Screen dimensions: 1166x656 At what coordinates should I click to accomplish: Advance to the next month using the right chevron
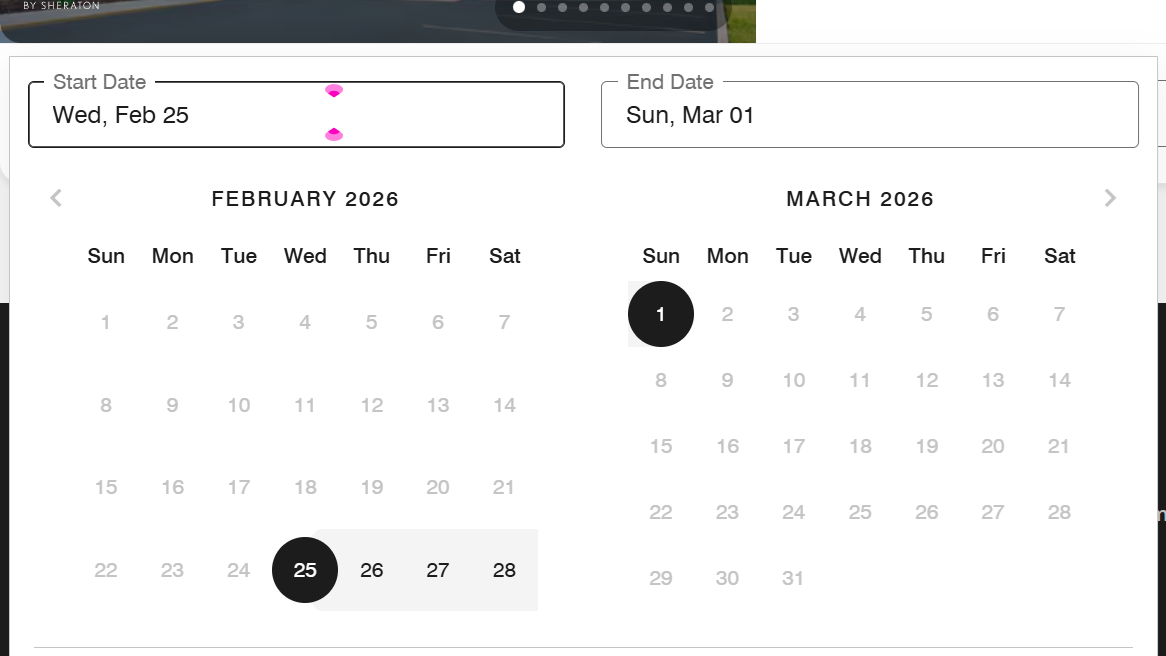click(1110, 198)
